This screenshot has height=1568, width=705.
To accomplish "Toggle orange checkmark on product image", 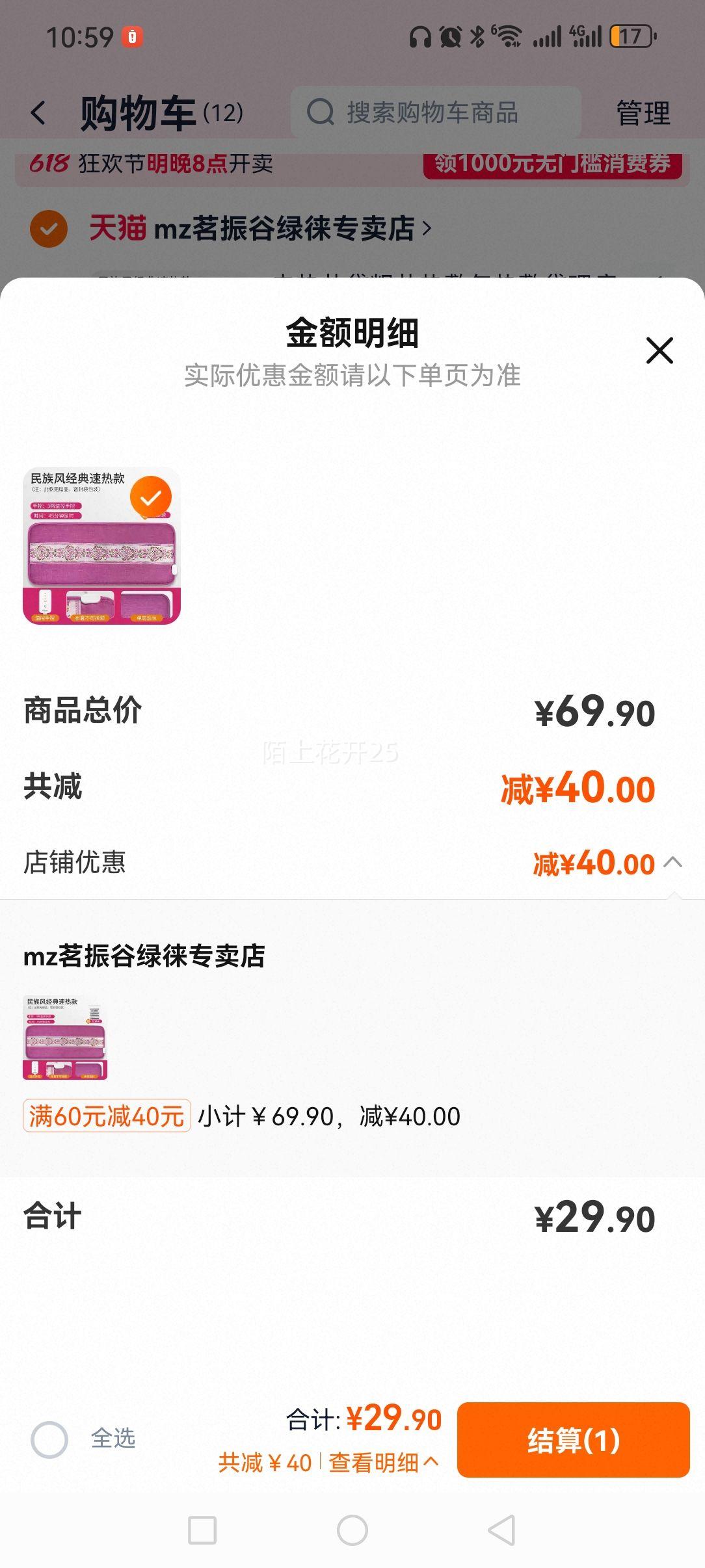I will [x=151, y=497].
